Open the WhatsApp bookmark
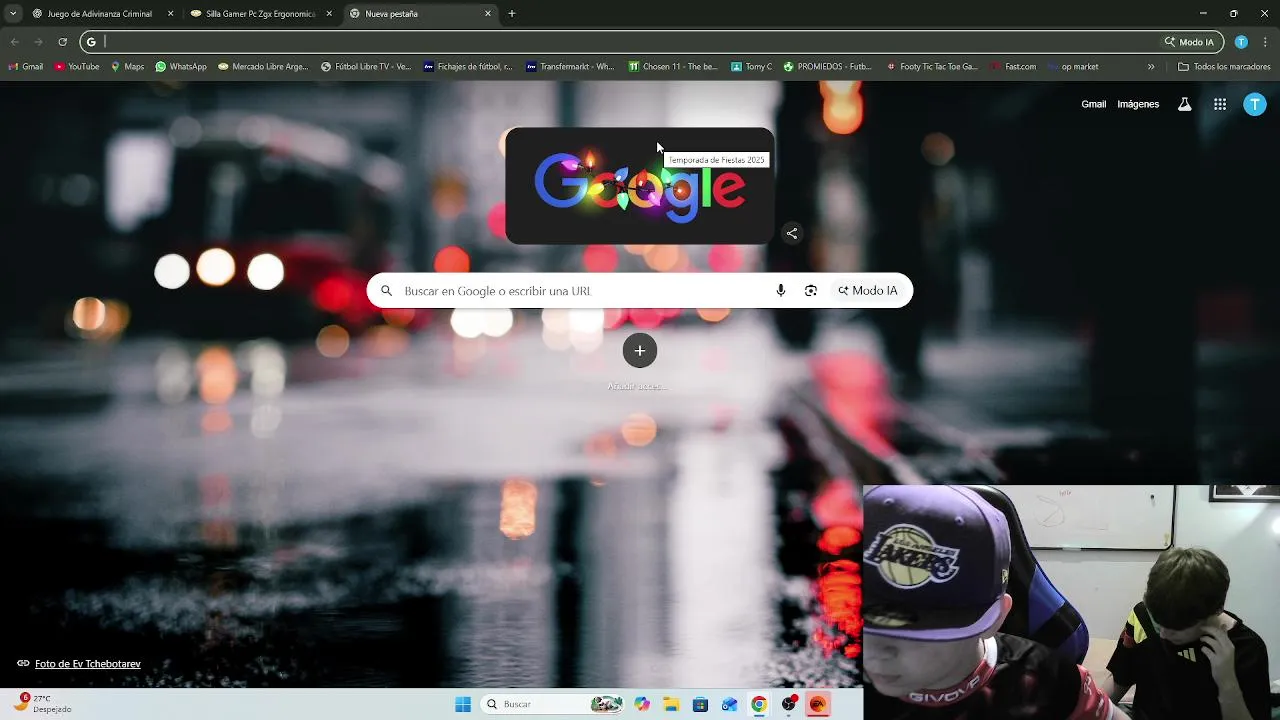The image size is (1280, 720). coord(181,67)
